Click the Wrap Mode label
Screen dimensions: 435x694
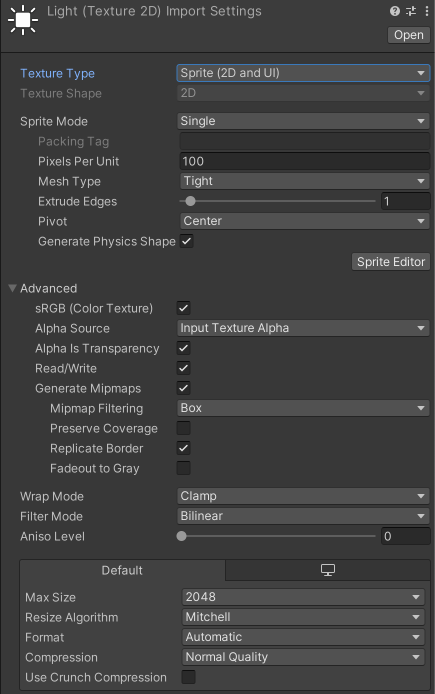click(52, 497)
